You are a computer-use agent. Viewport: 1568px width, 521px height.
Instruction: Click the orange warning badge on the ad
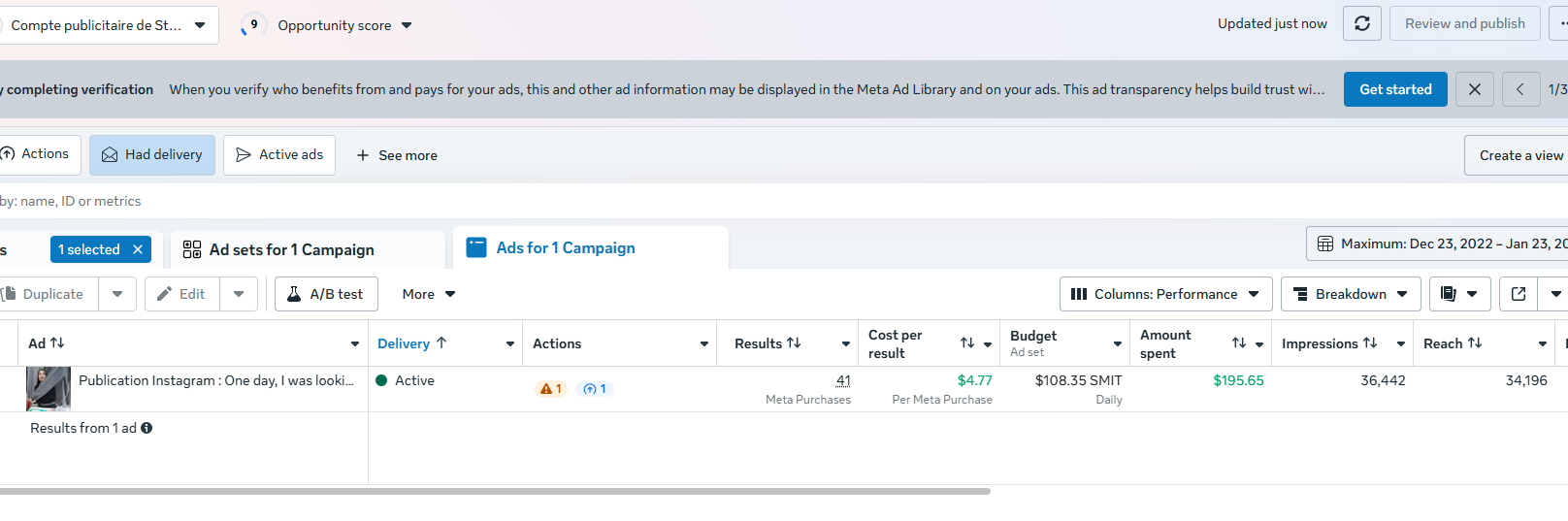point(551,389)
